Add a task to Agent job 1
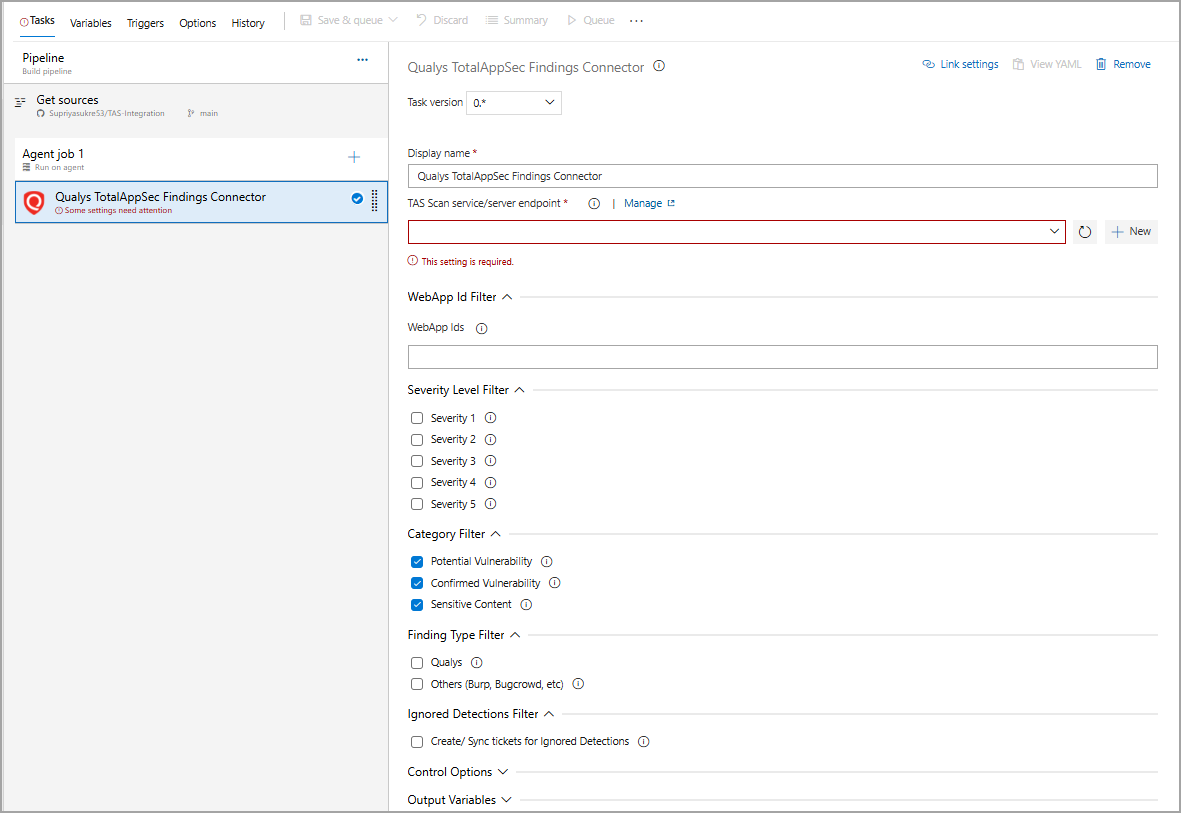Screen dimensions: 1181x813 (x=354, y=157)
